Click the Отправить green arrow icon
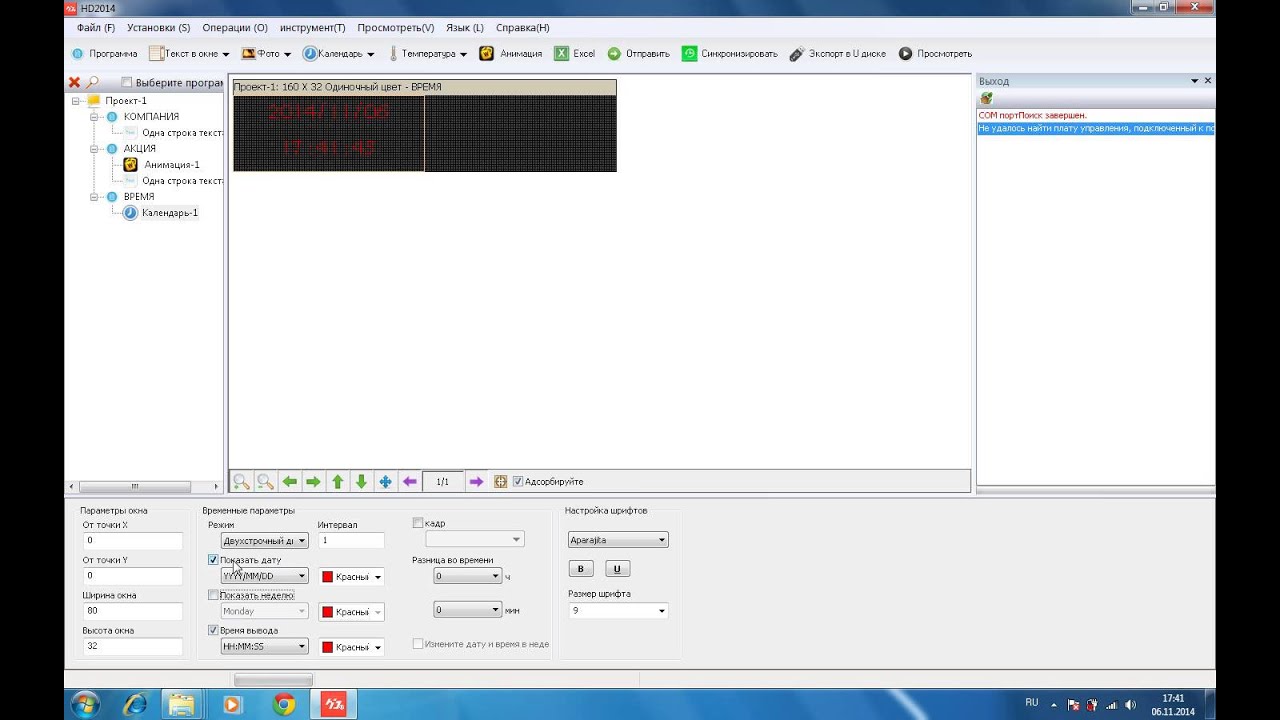The width and height of the screenshot is (1280, 720). [614, 54]
